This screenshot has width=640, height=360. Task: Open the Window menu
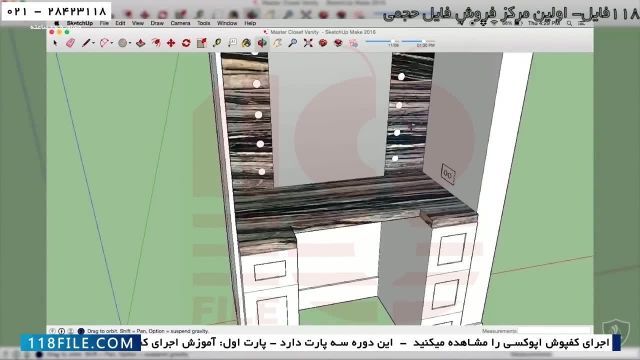pyautogui.click(x=227, y=23)
